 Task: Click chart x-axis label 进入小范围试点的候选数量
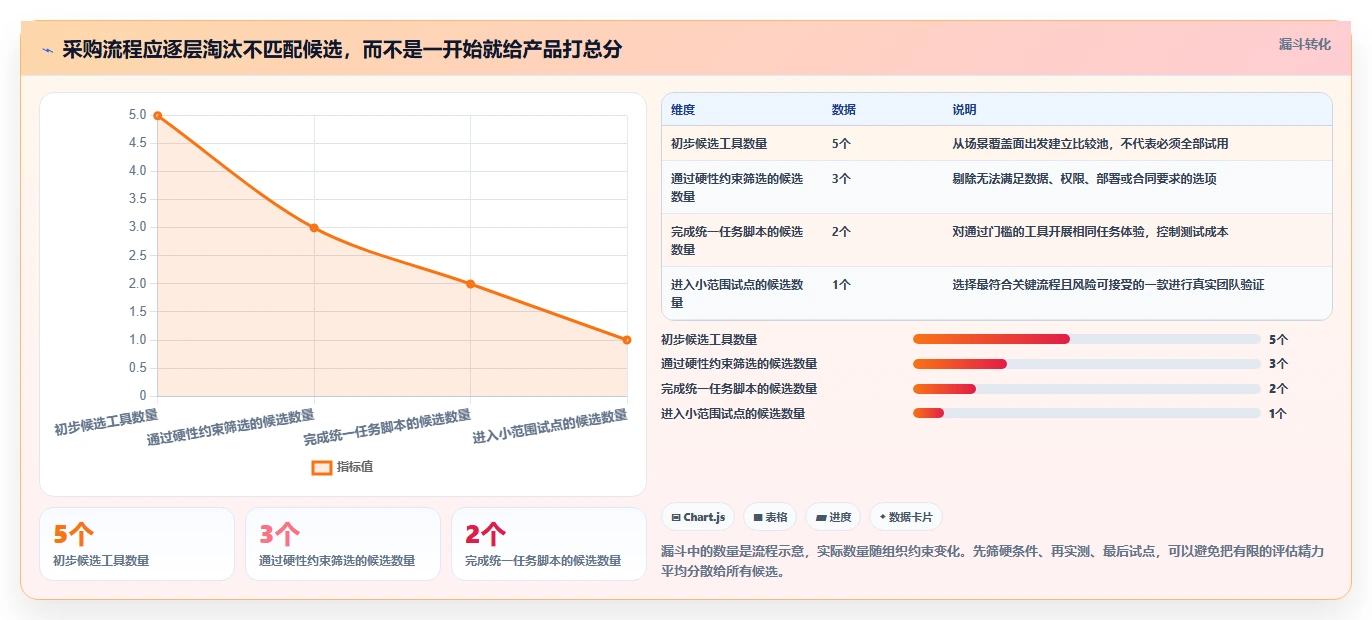(x=550, y=426)
